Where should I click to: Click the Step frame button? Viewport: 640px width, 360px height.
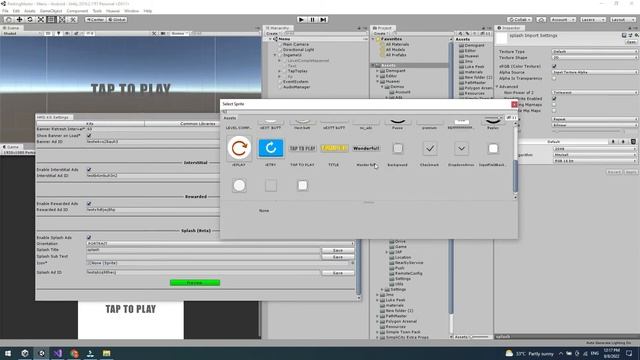323,20
